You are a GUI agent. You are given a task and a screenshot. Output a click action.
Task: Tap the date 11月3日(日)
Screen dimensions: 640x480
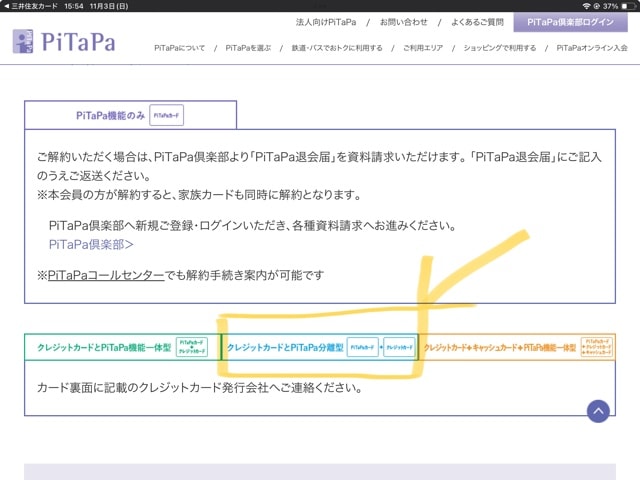click(x=109, y=6)
